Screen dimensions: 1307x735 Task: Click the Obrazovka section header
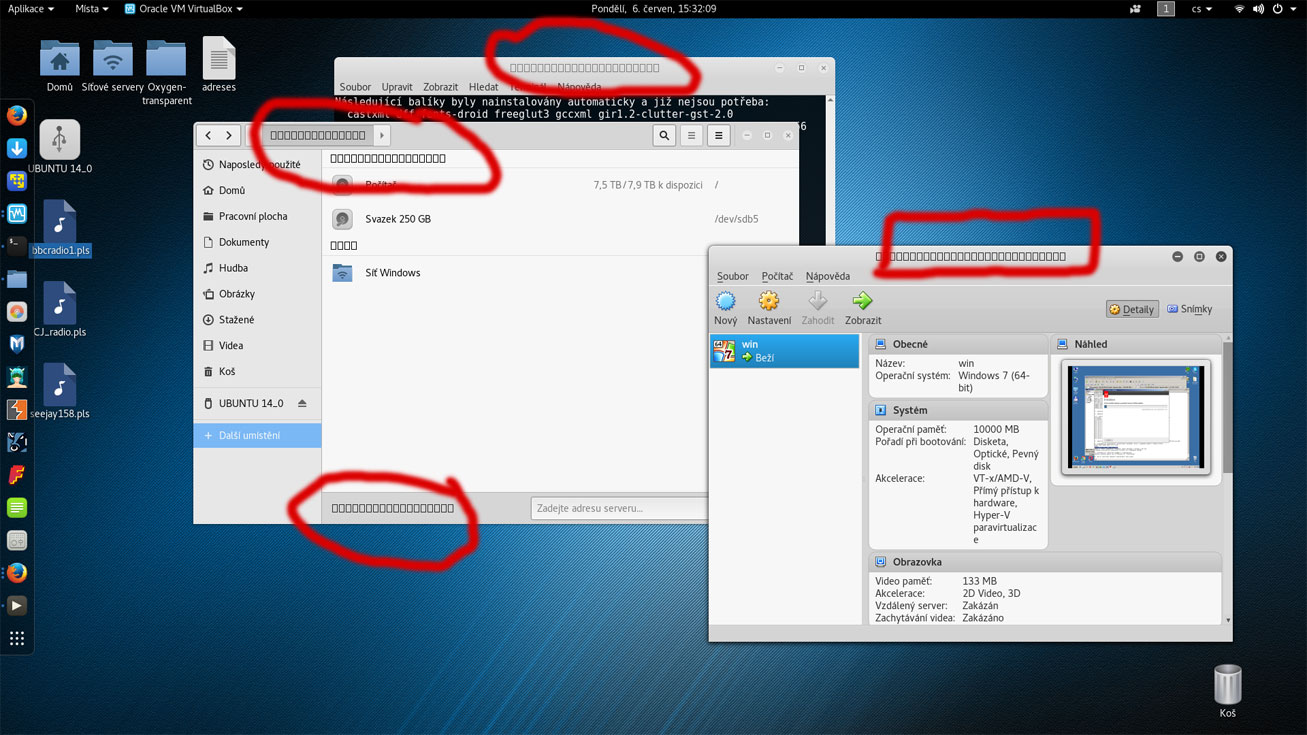[x=1045, y=562]
